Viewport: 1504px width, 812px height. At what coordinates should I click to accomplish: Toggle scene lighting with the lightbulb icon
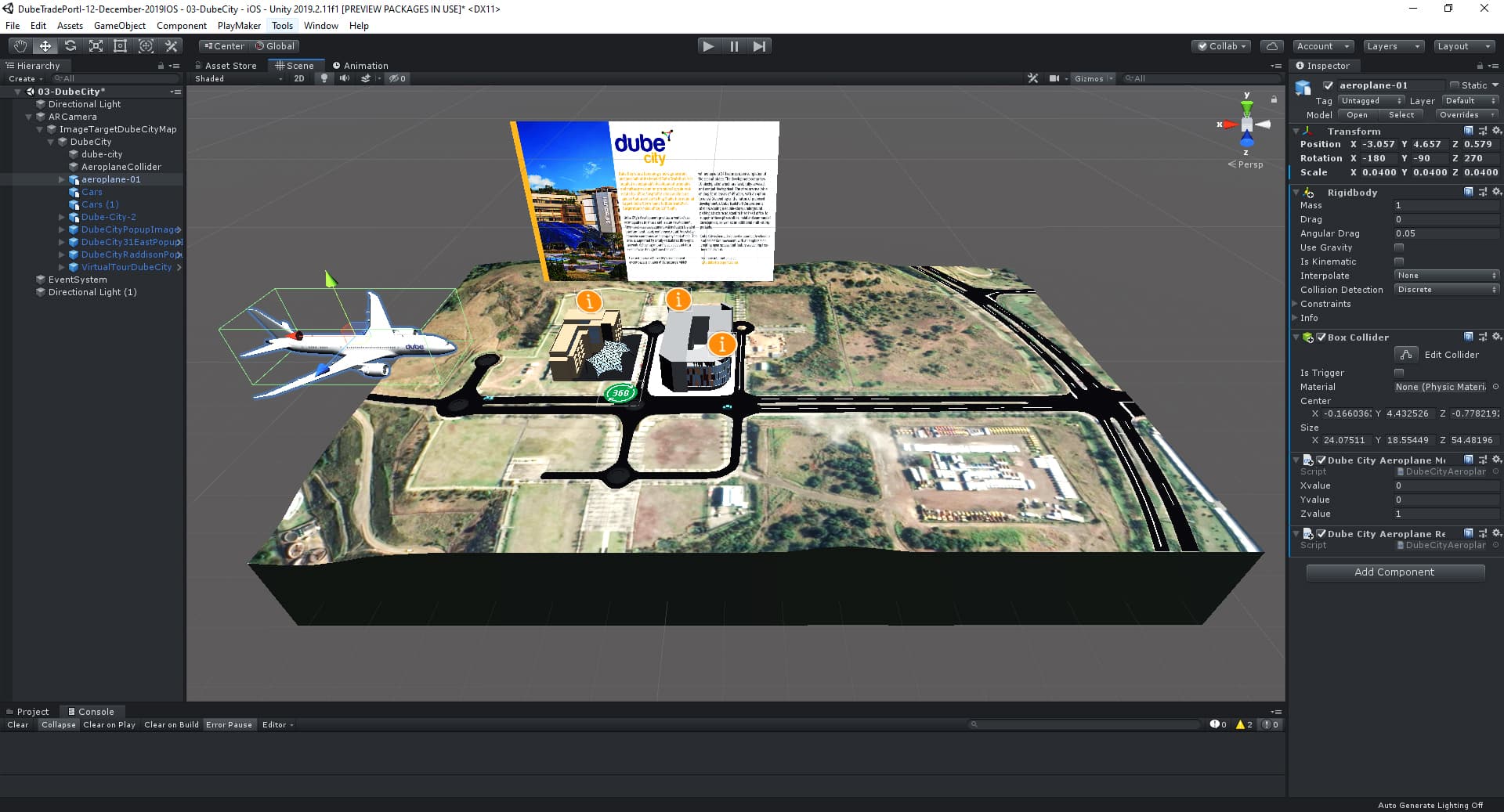tap(324, 78)
